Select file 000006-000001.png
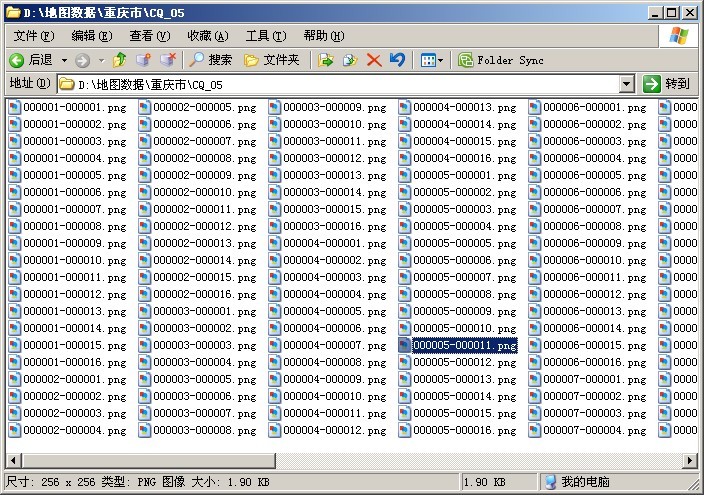The height and width of the screenshot is (495, 704). click(x=588, y=107)
